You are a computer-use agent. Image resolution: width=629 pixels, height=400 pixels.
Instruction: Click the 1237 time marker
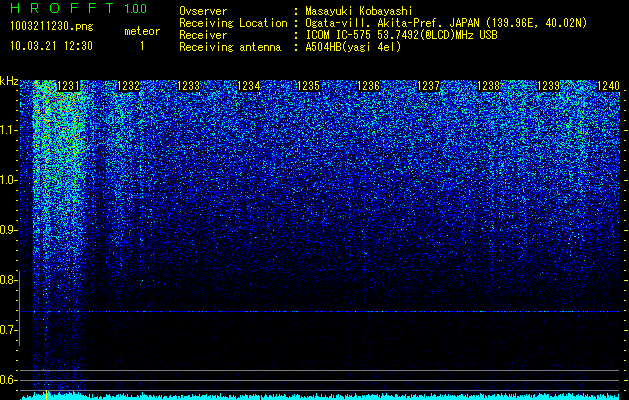coord(428,86)
